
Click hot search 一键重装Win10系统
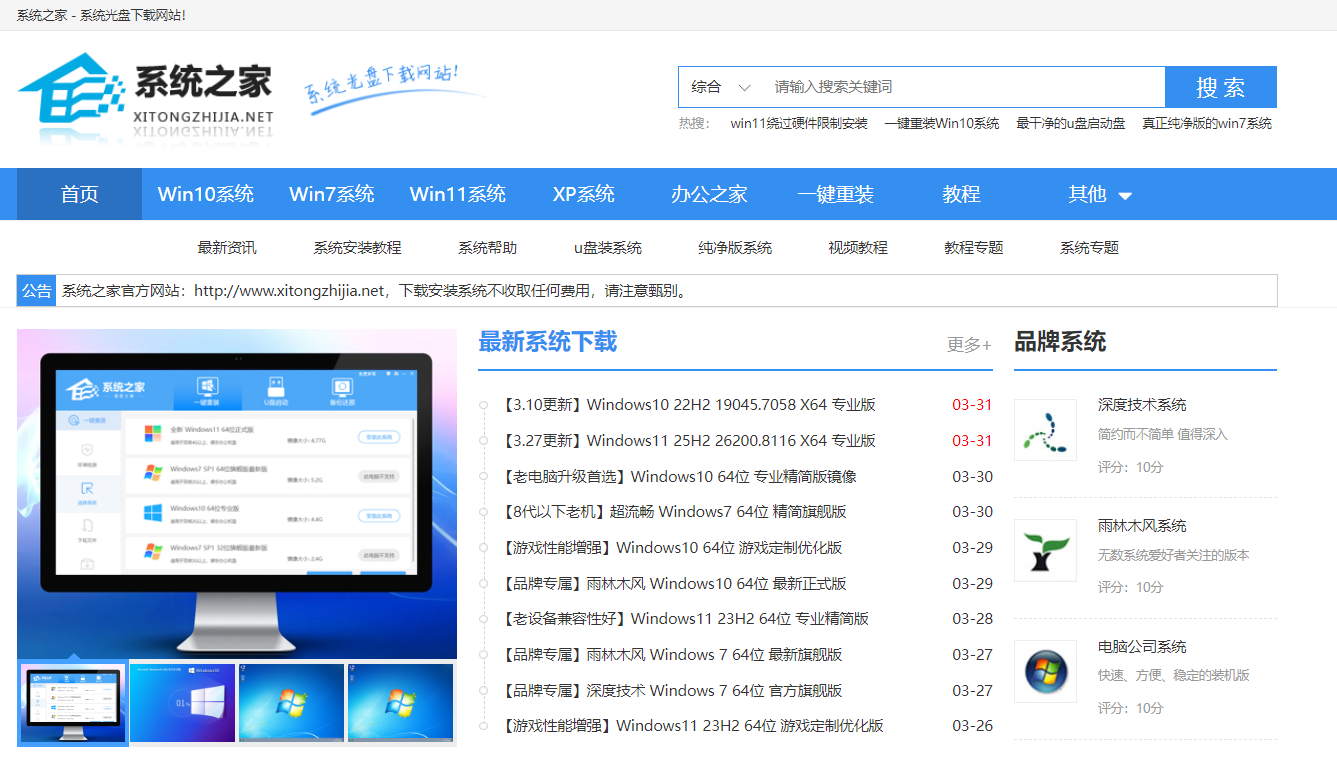(x=942, y=124)
